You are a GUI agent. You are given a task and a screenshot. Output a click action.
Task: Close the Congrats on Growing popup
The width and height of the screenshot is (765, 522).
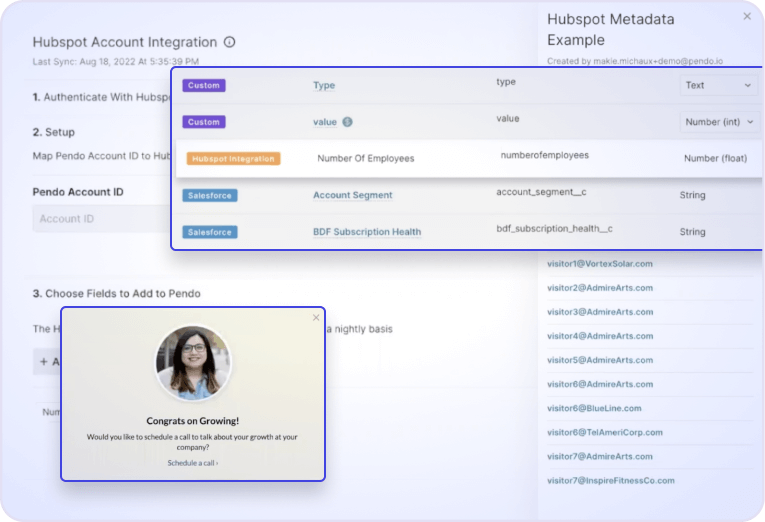pos(316,318)
